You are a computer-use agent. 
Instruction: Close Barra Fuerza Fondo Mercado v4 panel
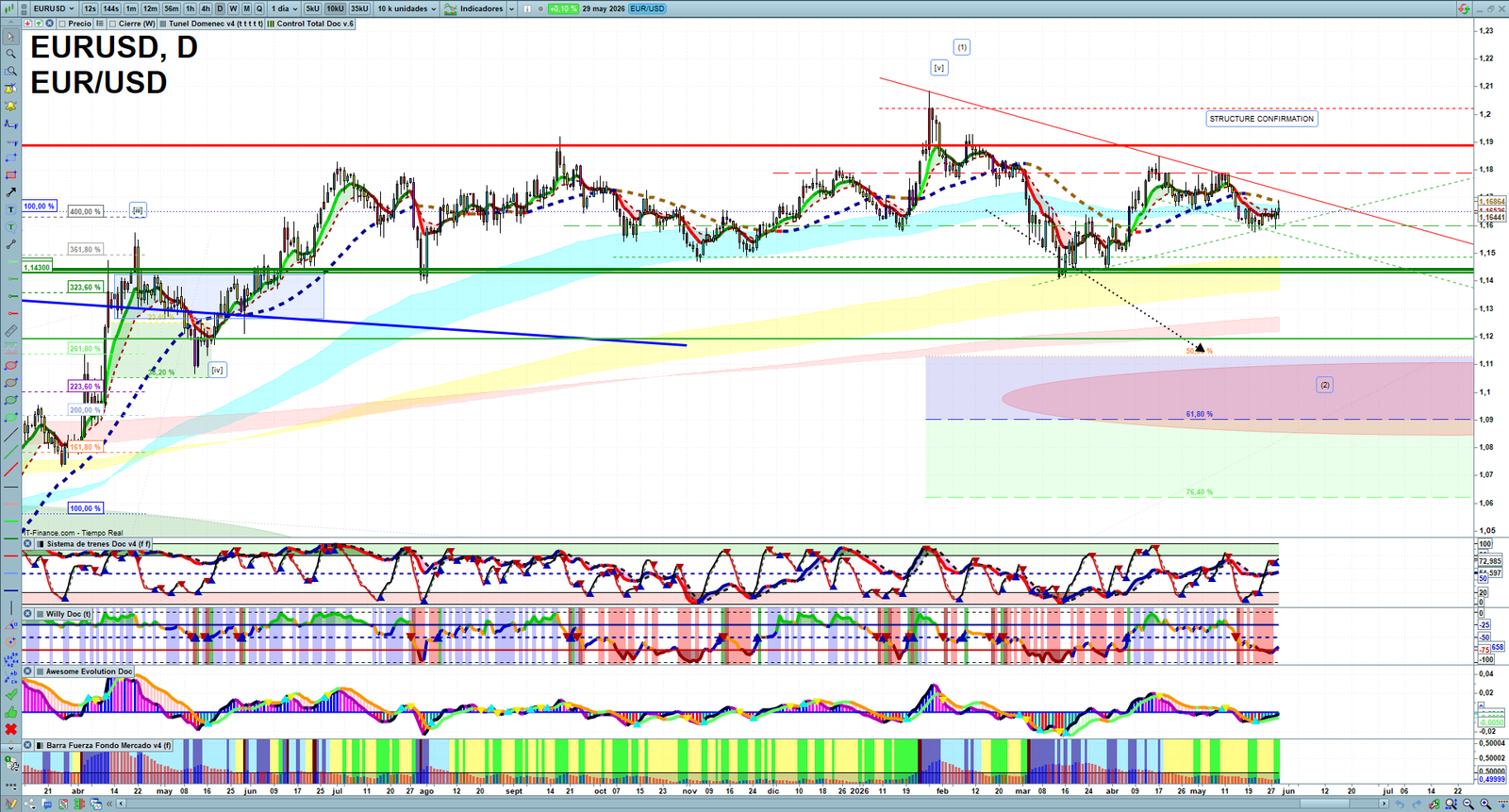pos(27,745)
